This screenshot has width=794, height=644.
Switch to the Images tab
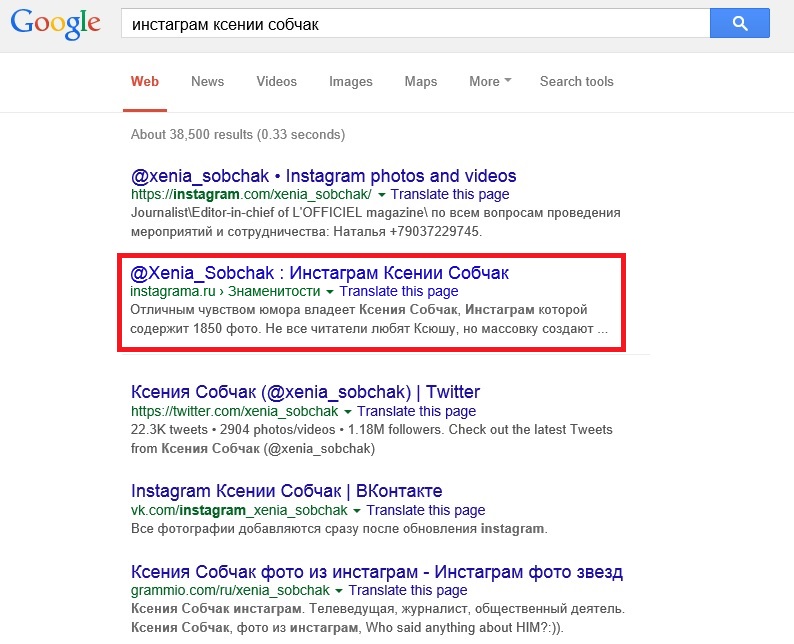[350, 82]
